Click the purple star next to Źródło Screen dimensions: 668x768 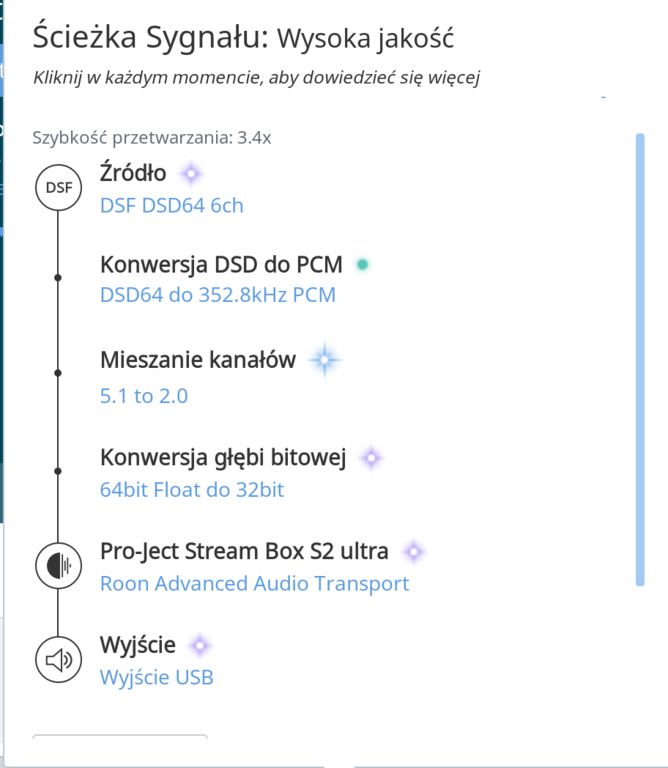click(191, 173)
